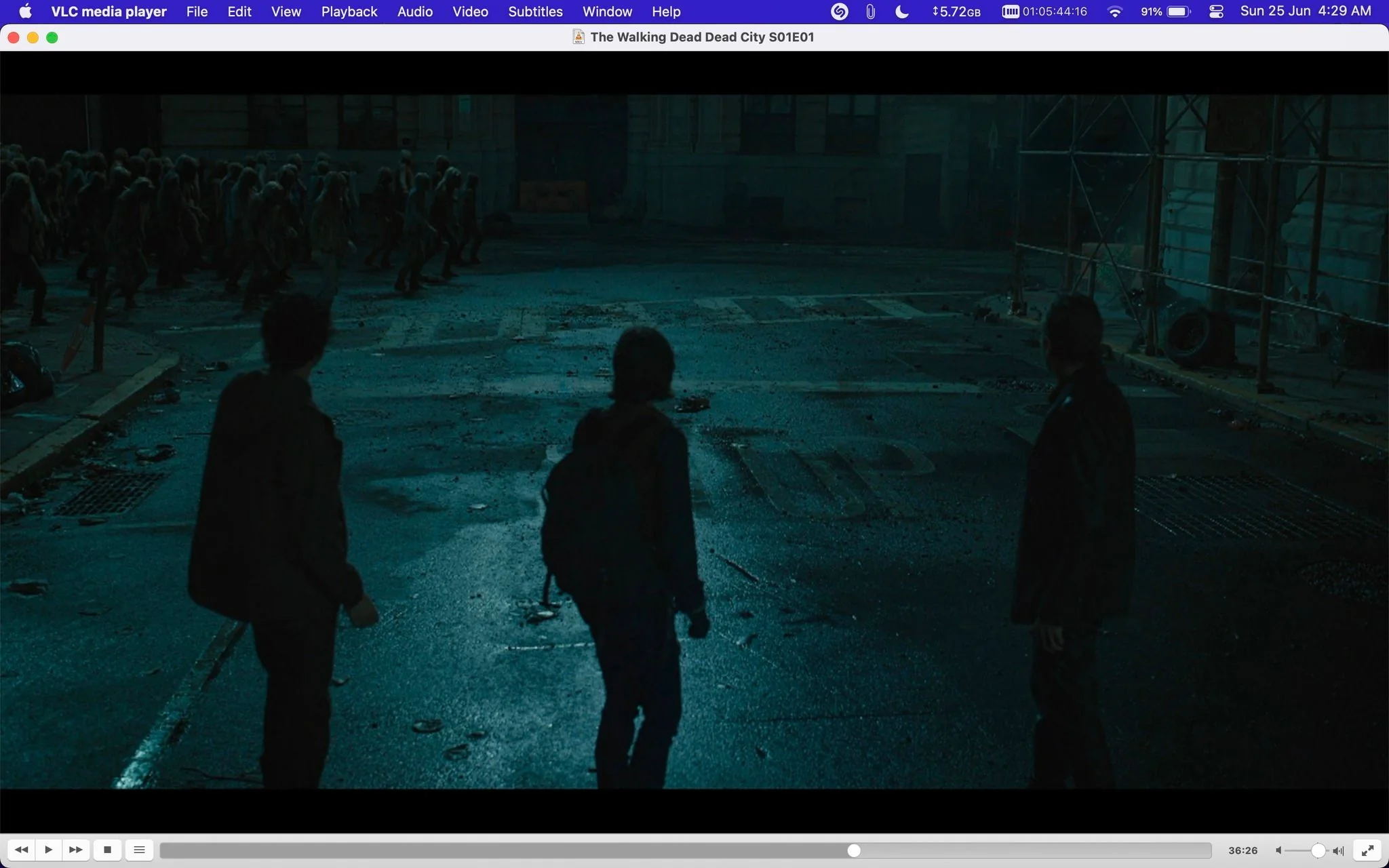Viewport: 1389px width, 868px height.
Task: Open the Video menu
Action: tap(470, 12)
